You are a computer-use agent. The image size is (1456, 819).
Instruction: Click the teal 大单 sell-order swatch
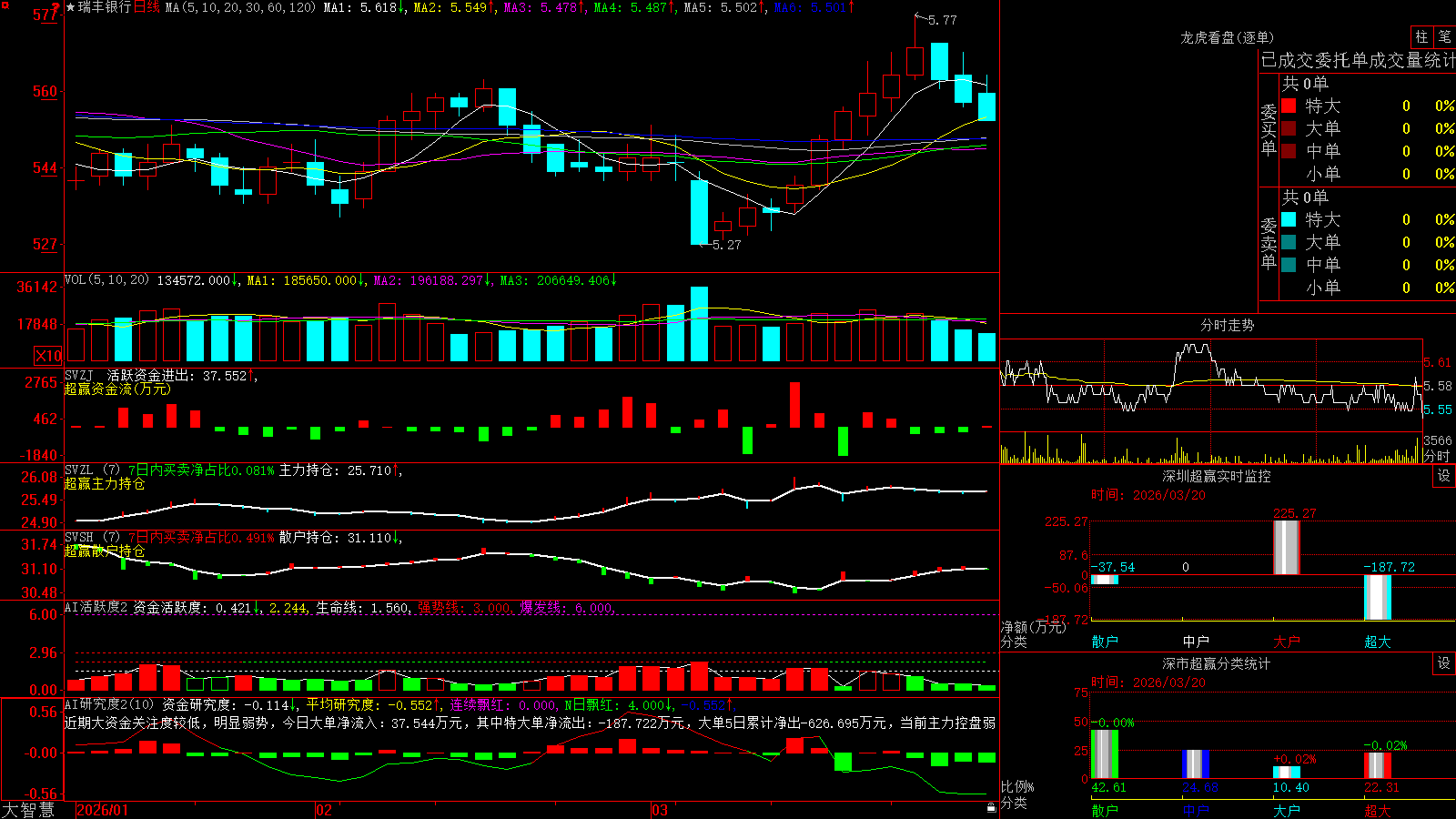point(1289,242)
